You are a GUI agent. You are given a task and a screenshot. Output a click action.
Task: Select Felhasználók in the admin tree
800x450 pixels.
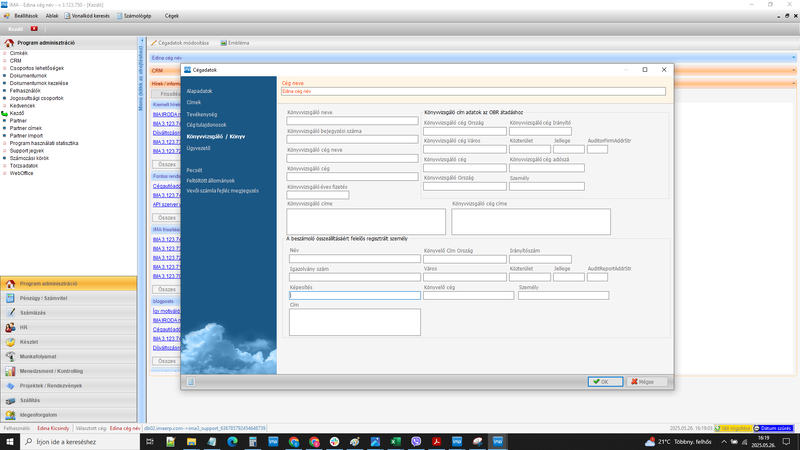(25, 91)
